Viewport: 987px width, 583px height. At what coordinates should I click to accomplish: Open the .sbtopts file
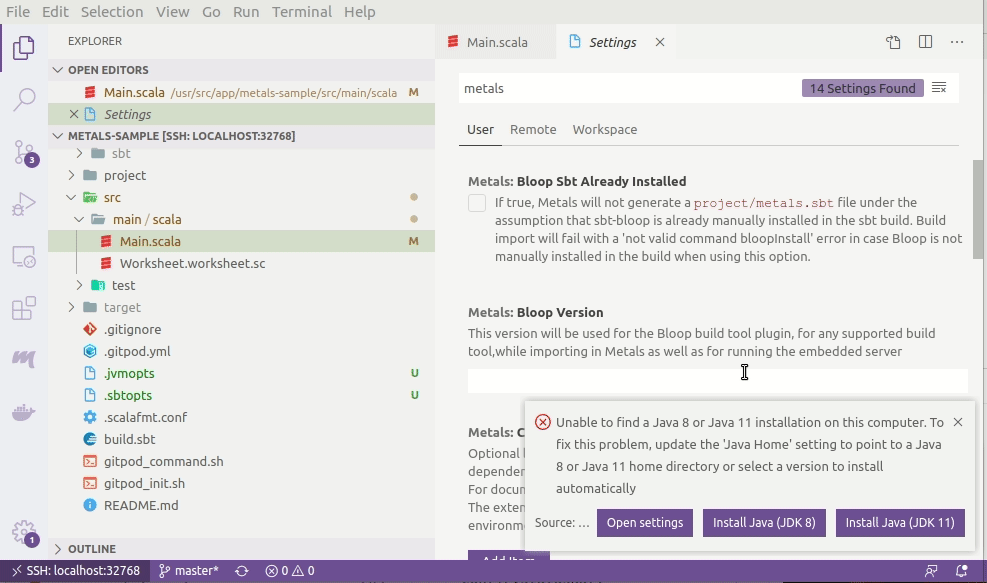tap(241, 395)
